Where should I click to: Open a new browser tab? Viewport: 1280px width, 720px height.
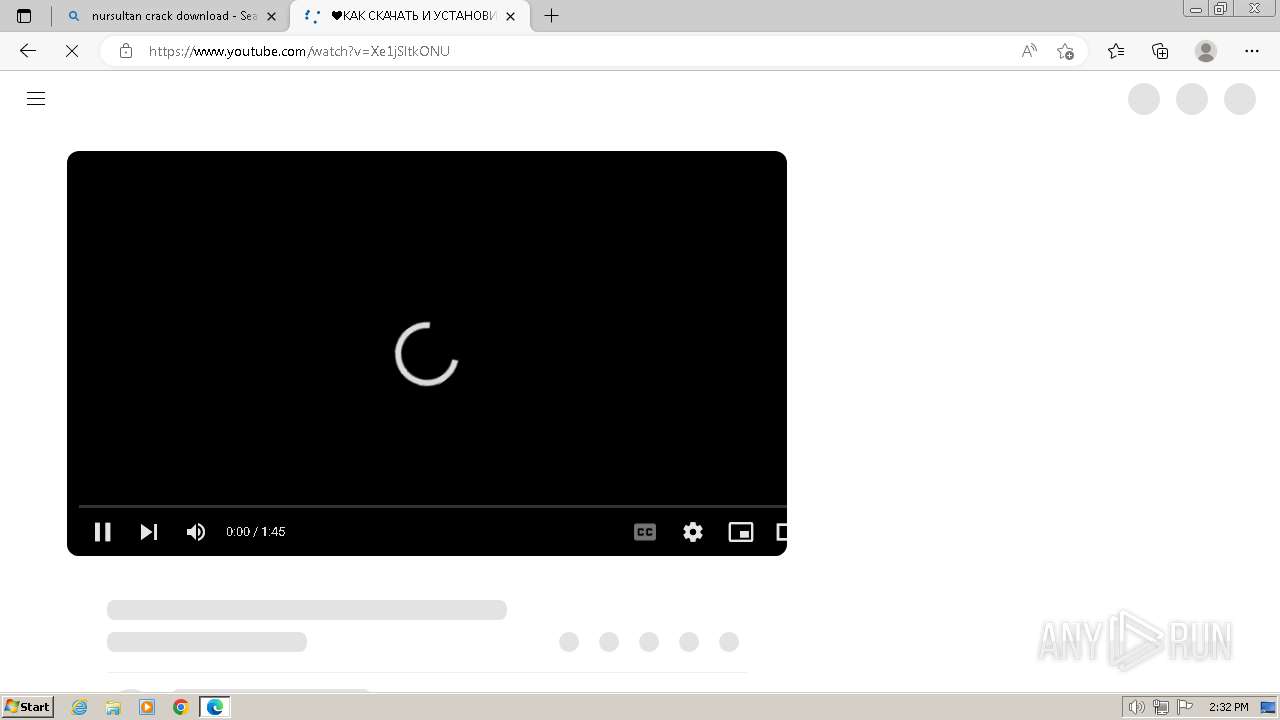point(551,16)
